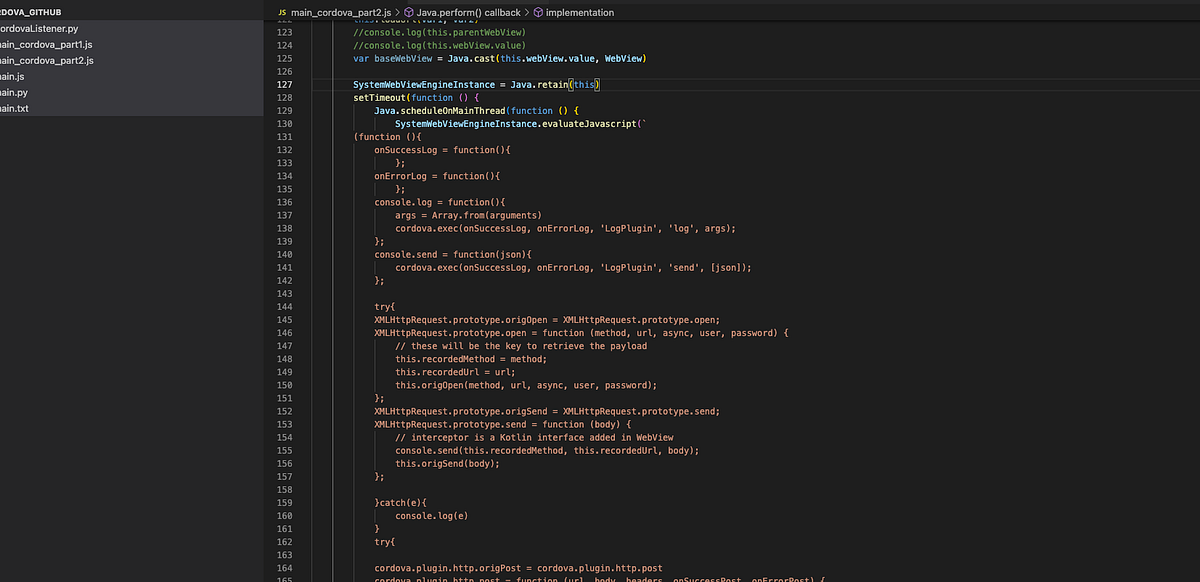Collapse the CORDOVA_GITHUB folder header
Image resolution: width=1200 pixels, height=582 pixels.
click(x=35, y=12)
